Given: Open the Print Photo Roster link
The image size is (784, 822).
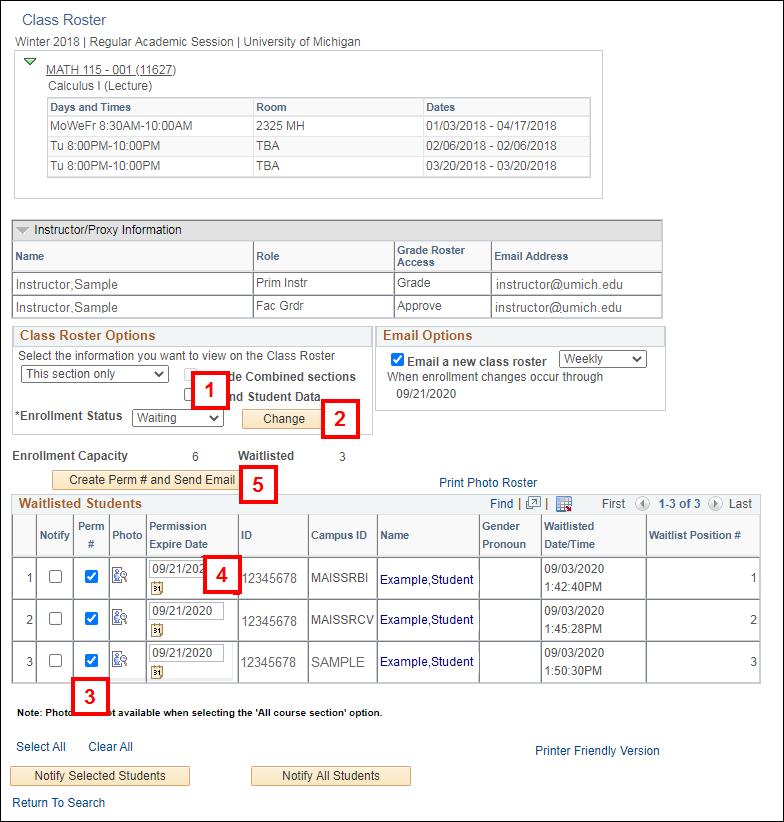Looking at the screenshot, I should pos(488,483).
